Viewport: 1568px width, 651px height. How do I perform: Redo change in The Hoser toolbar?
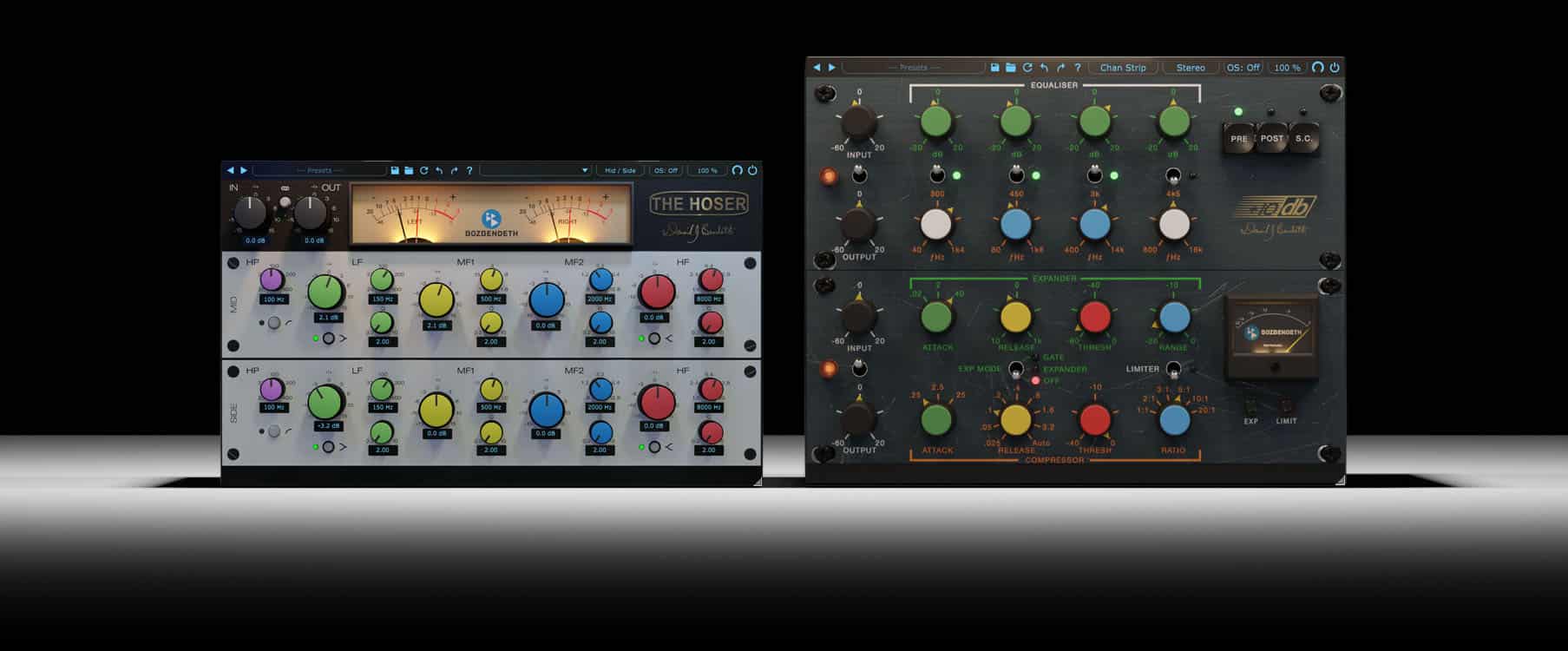pyautogui.click(x=454, y=171)
